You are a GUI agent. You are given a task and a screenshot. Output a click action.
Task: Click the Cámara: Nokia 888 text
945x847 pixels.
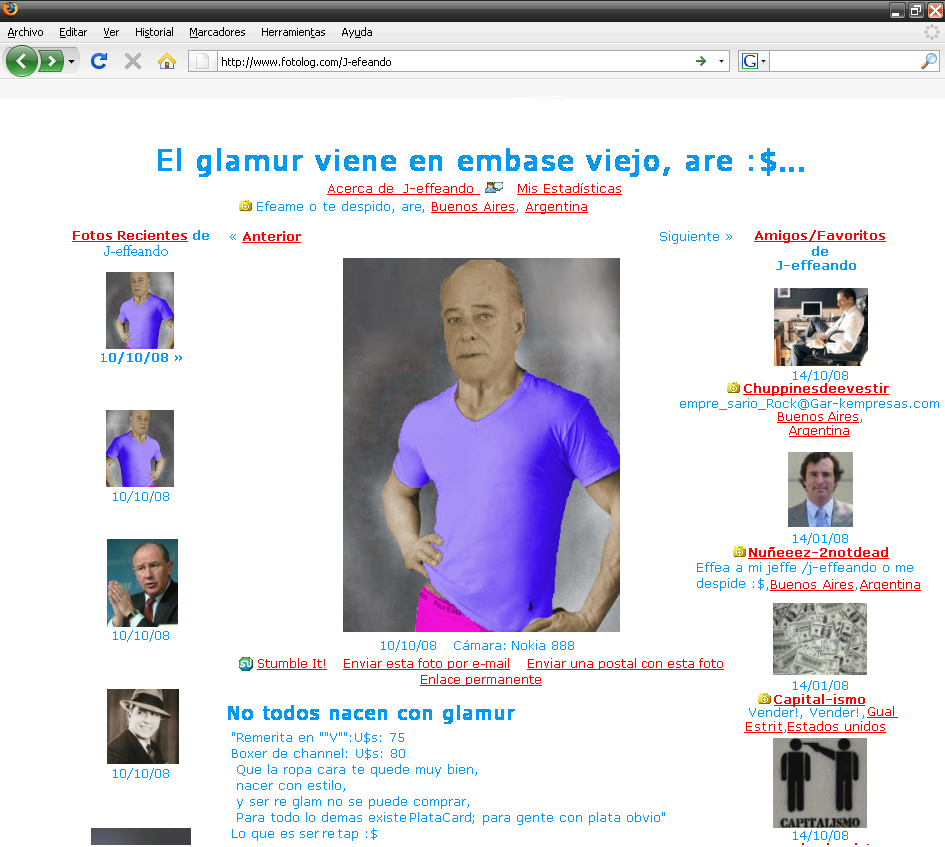(514, 646)
